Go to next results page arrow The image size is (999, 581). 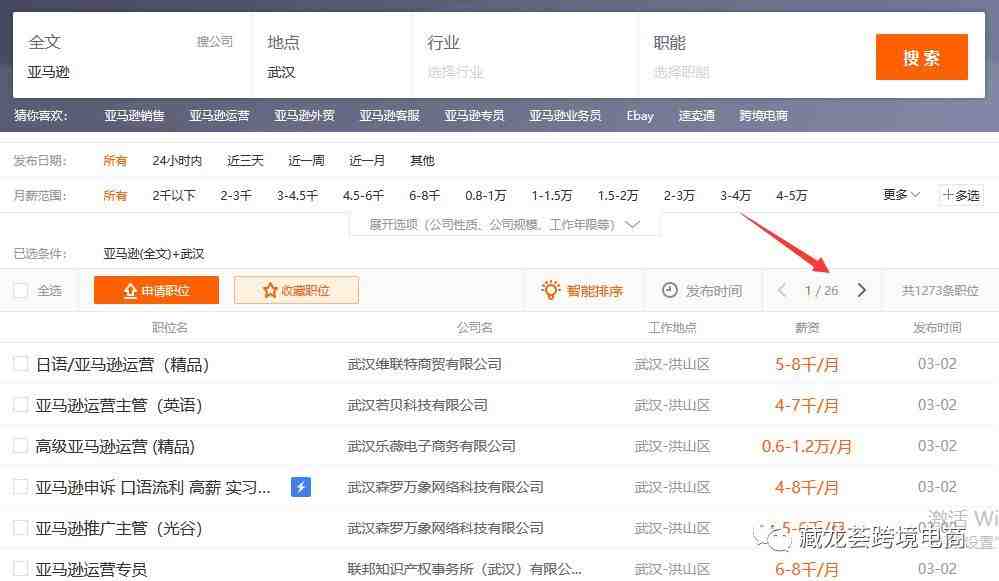[x=861, y=290]
